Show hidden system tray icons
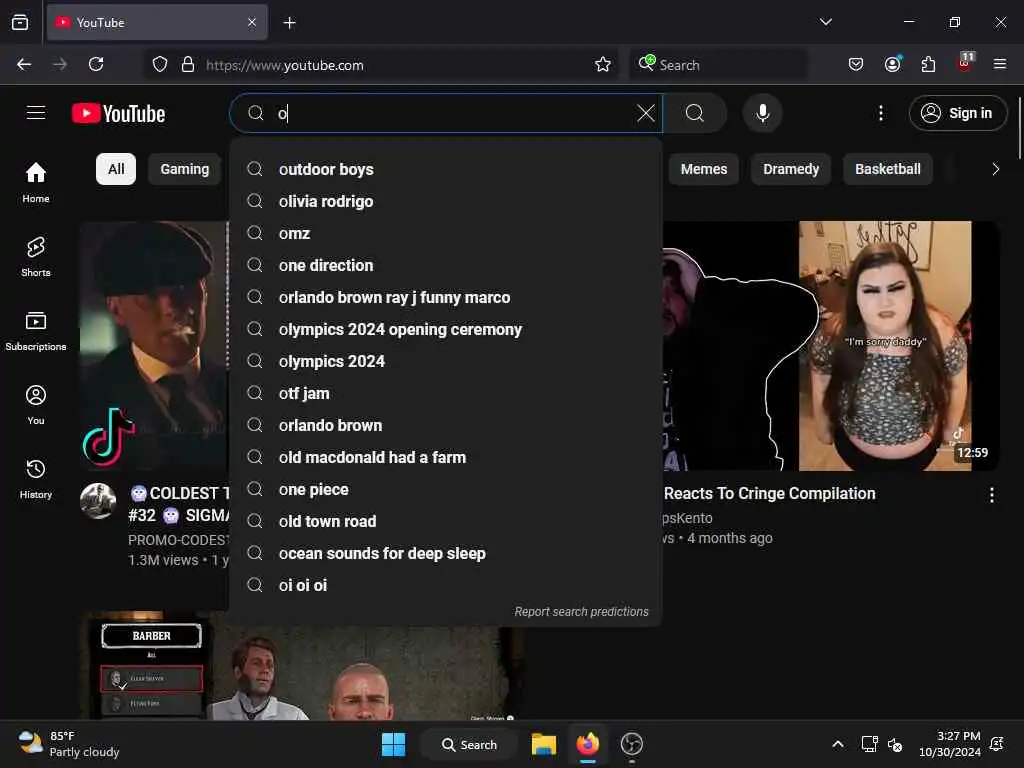The image size is (1024, 768). pyautogui.click(x=838, y=744)
